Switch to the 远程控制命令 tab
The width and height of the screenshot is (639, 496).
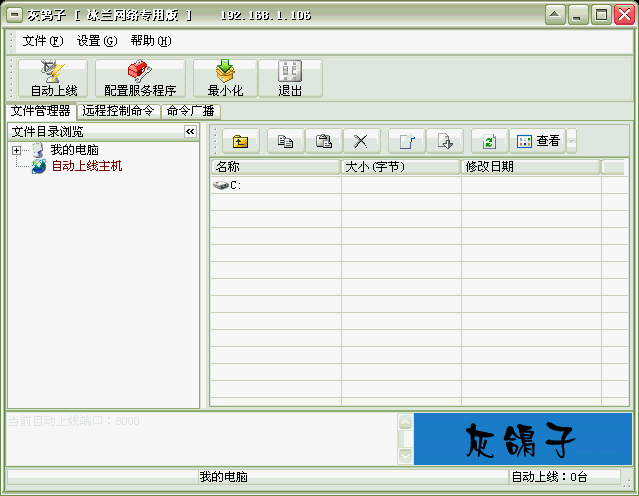coord(118,111)
